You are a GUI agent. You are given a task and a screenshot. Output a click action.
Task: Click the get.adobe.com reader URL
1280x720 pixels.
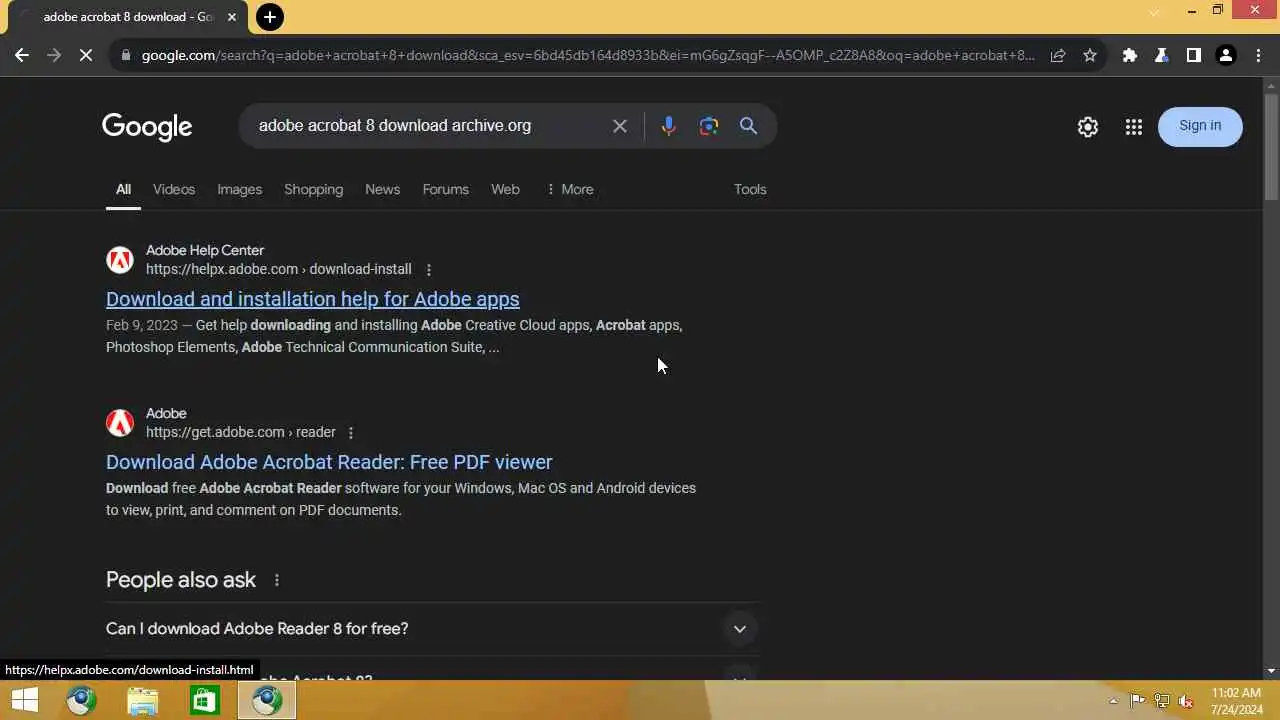click(x=241, y=432)
